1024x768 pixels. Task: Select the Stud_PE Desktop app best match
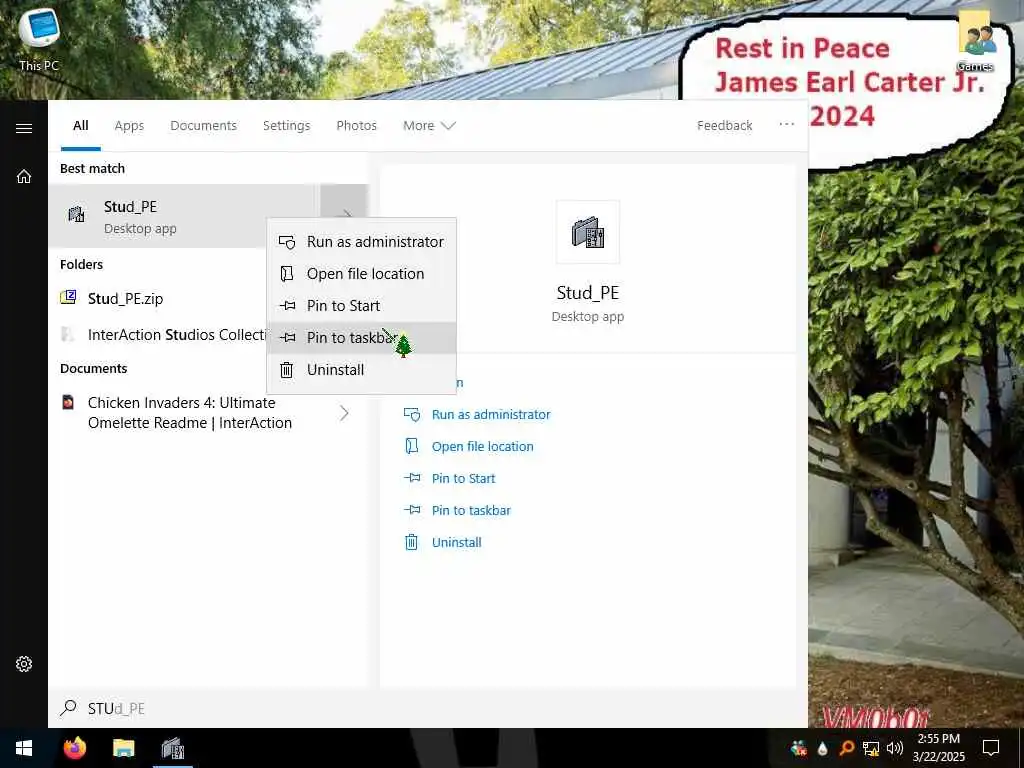tap(184, 216)
